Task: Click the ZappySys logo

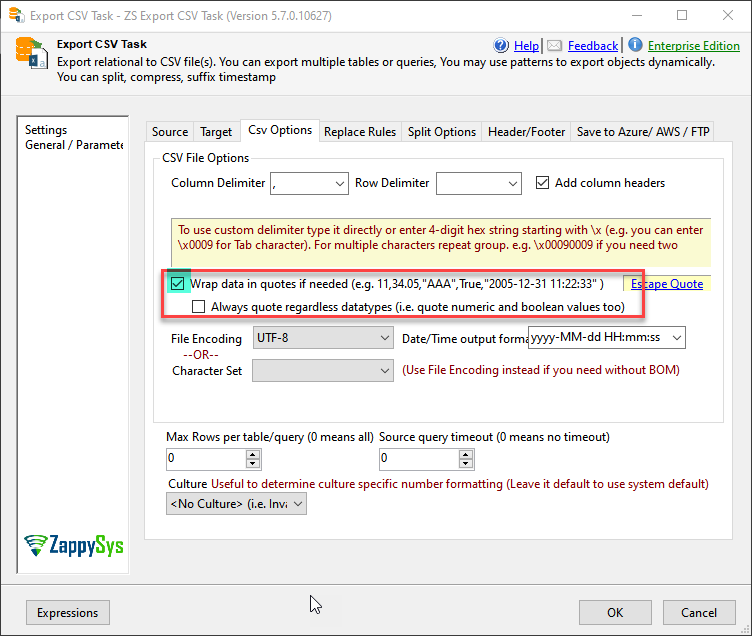Action: [x=73, y=545]
